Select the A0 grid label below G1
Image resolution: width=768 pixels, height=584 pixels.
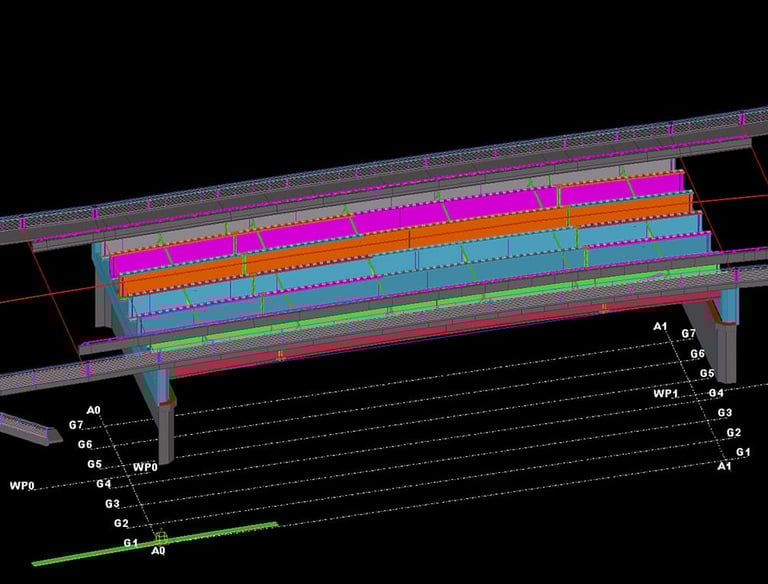click(158, 551)
